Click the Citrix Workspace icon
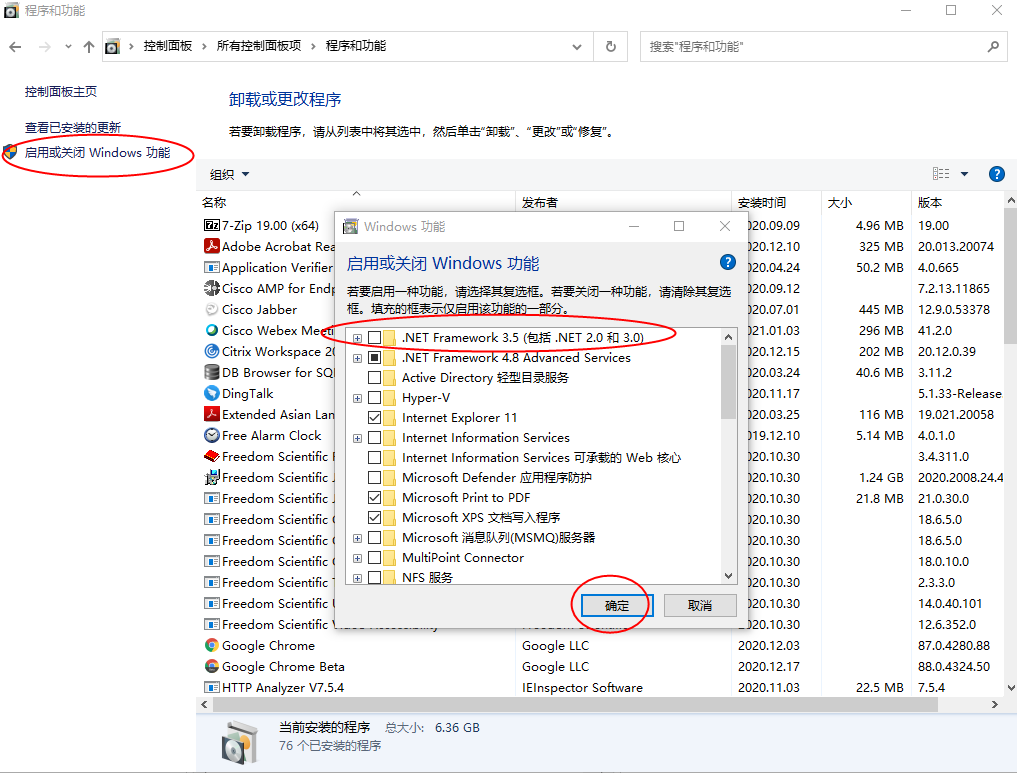The width and height of the screenshot is (1017, 773). point(211,351)
